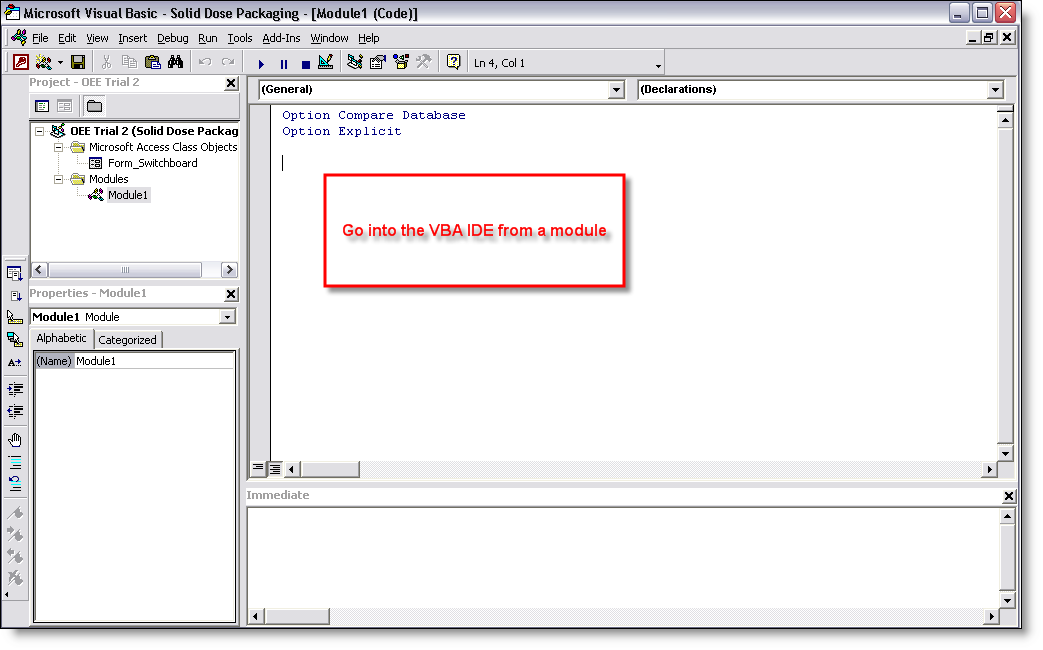
Task: Switch to the Categorized tab
Action: coord(127,340)
